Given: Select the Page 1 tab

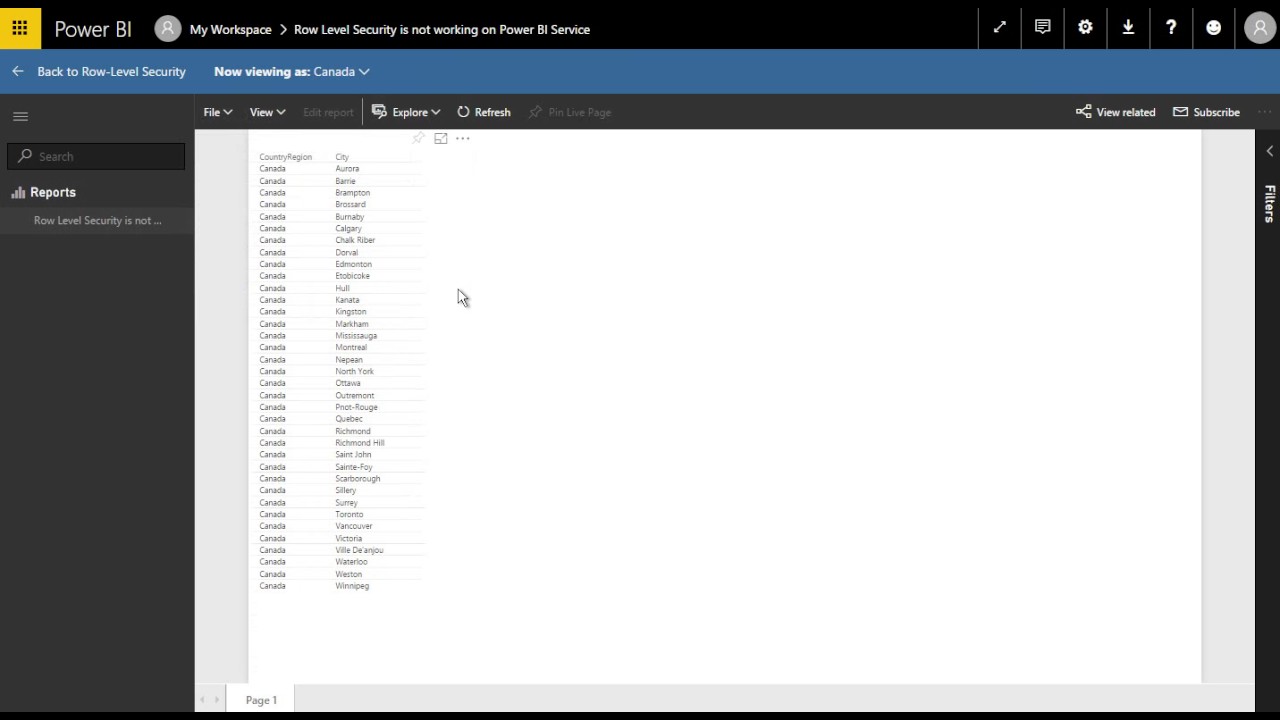Looking at the screenshot, I should [261, 700].
